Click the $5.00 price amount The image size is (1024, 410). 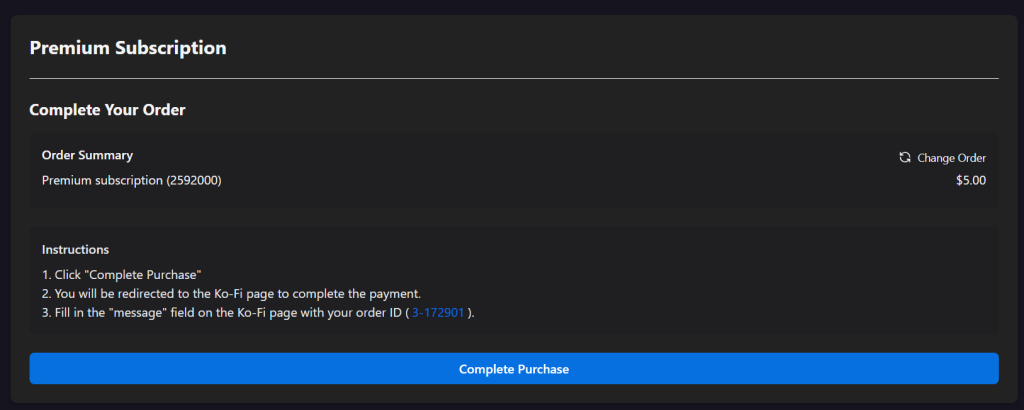(x=971, y=181)
